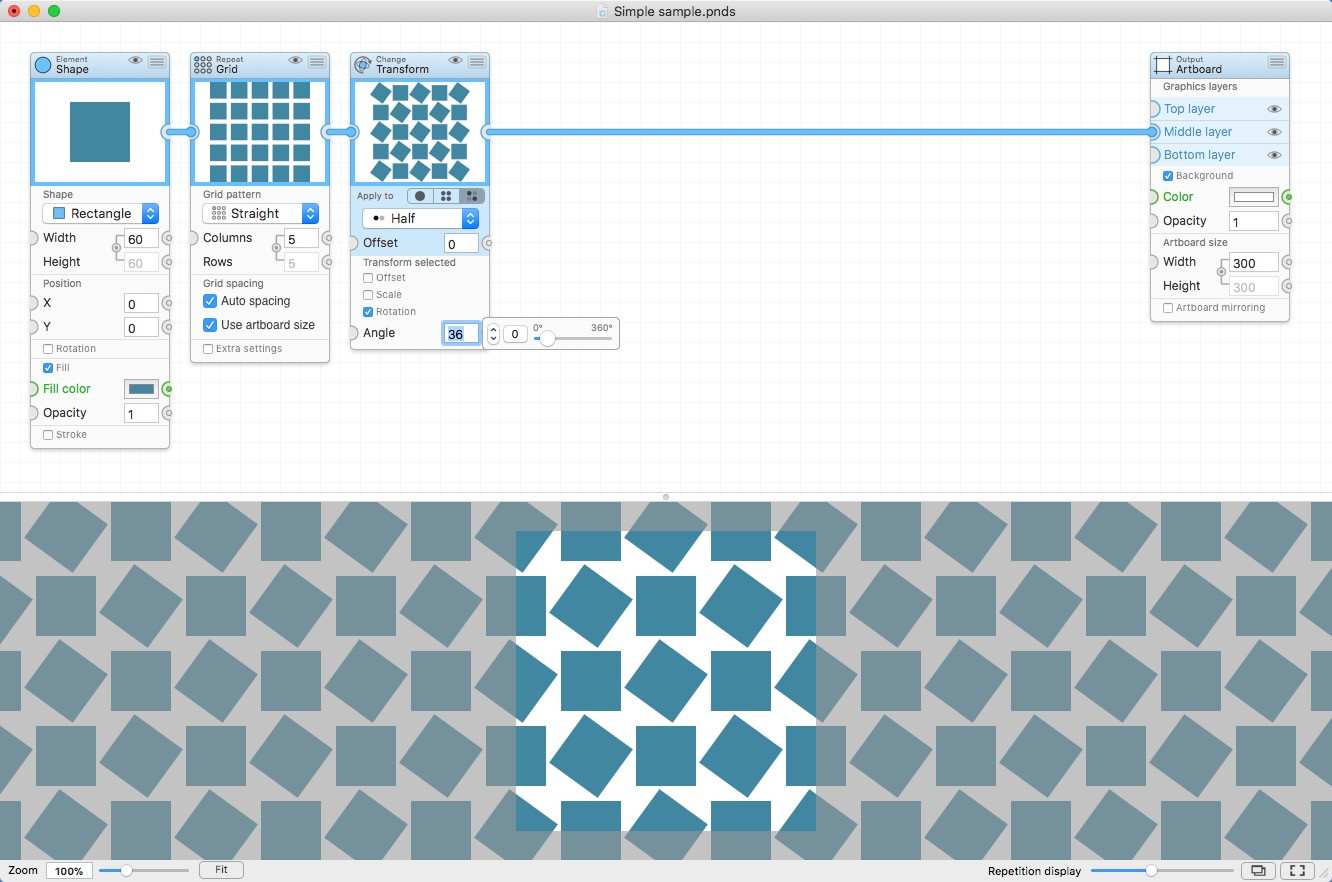Image resolution: width=1332 pixels, height=882 pixels.
Task: Select the 'apply to all' single dot icon
Action: tap(420, 196)
